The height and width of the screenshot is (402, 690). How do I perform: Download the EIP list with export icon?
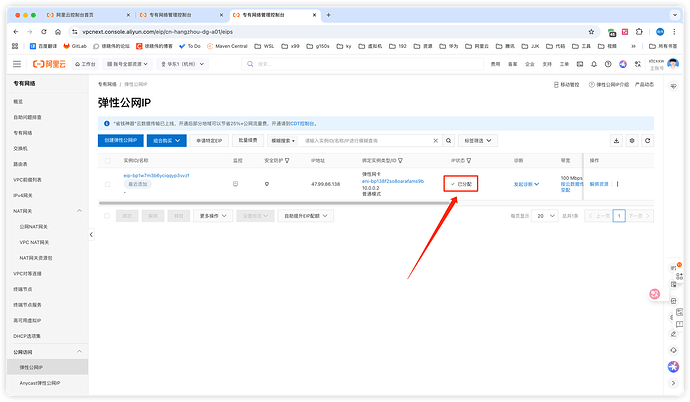pos(617,141)
